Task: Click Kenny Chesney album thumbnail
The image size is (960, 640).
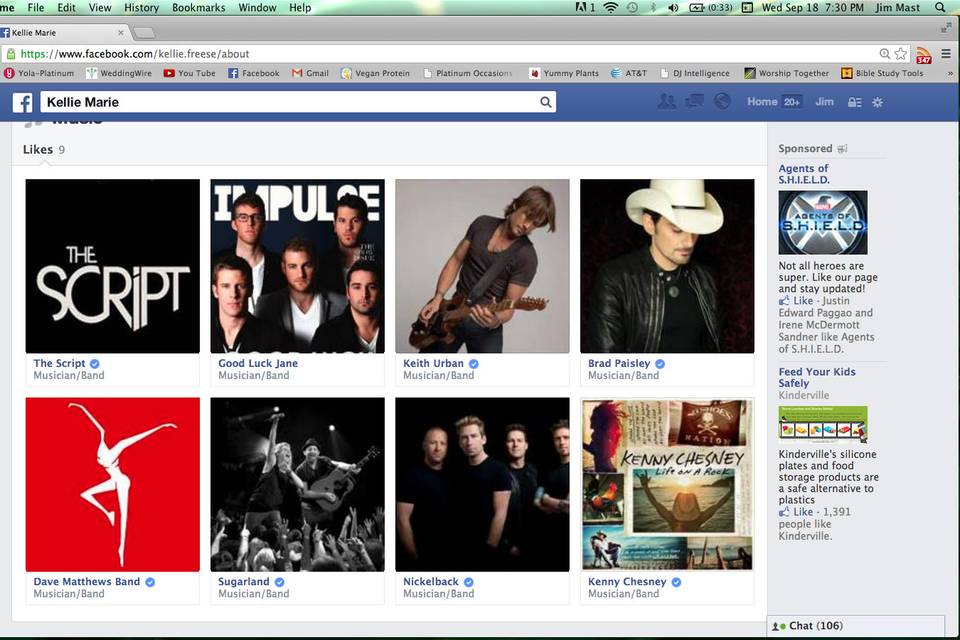Action: pyautogui.click(x=667, y=484)
